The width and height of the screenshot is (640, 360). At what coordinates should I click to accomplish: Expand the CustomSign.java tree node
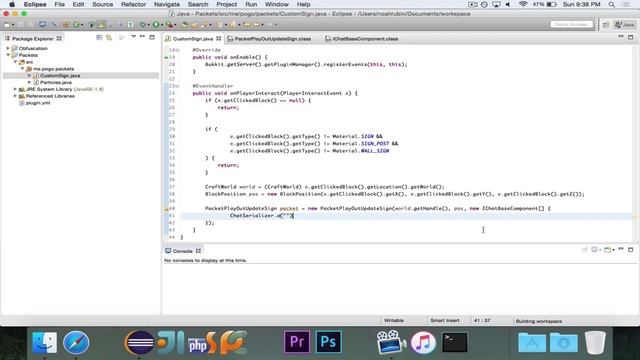click(29, 76)
